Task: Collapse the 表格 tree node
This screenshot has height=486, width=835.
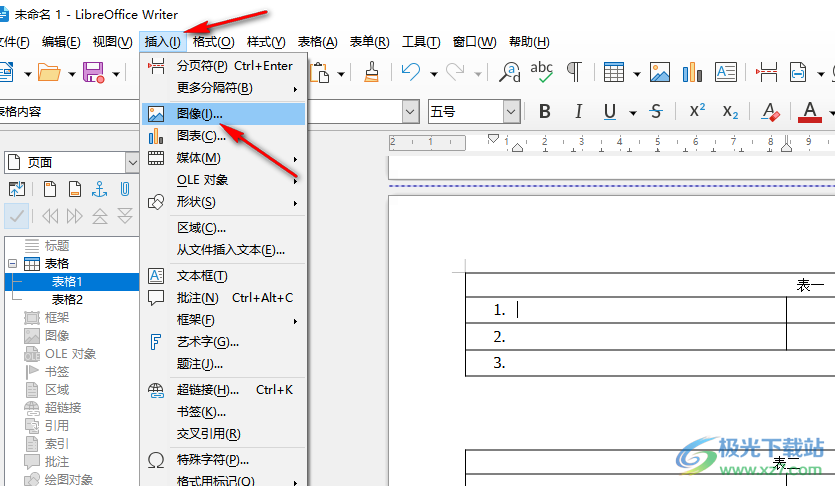Action: 12,263
